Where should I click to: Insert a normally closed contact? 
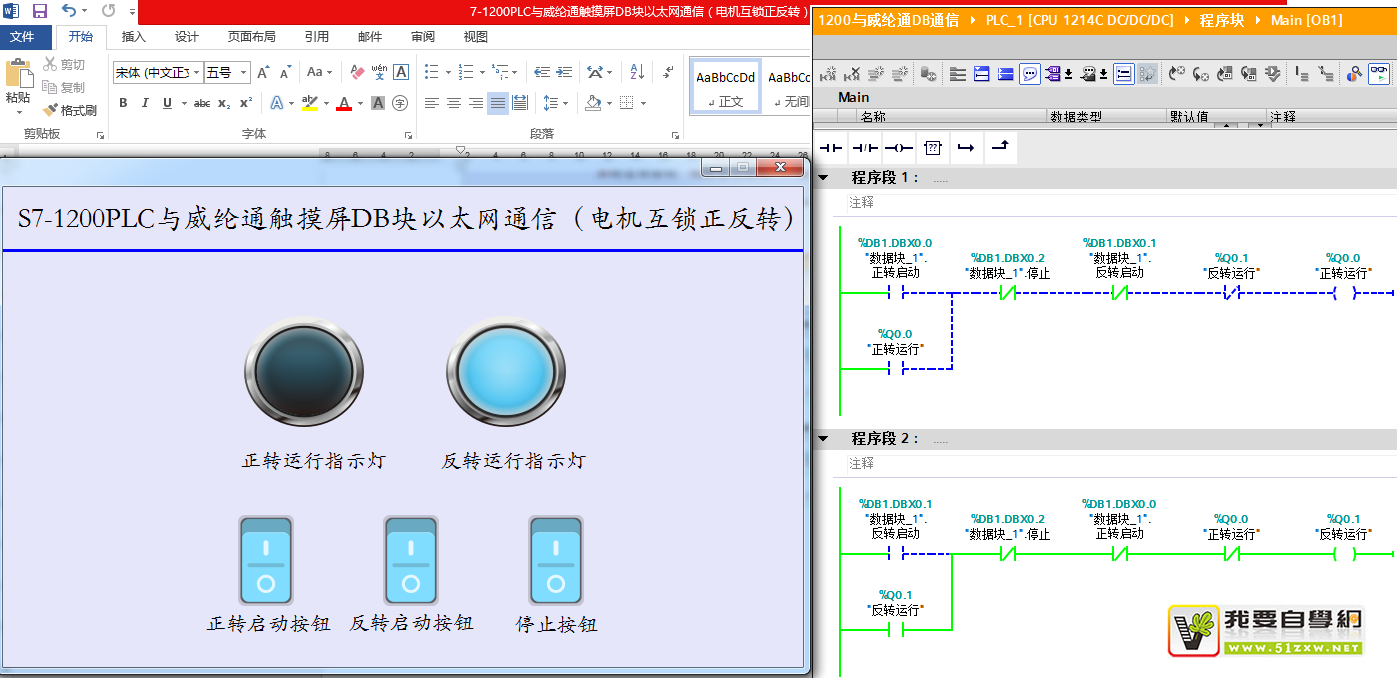pos(865,148)
